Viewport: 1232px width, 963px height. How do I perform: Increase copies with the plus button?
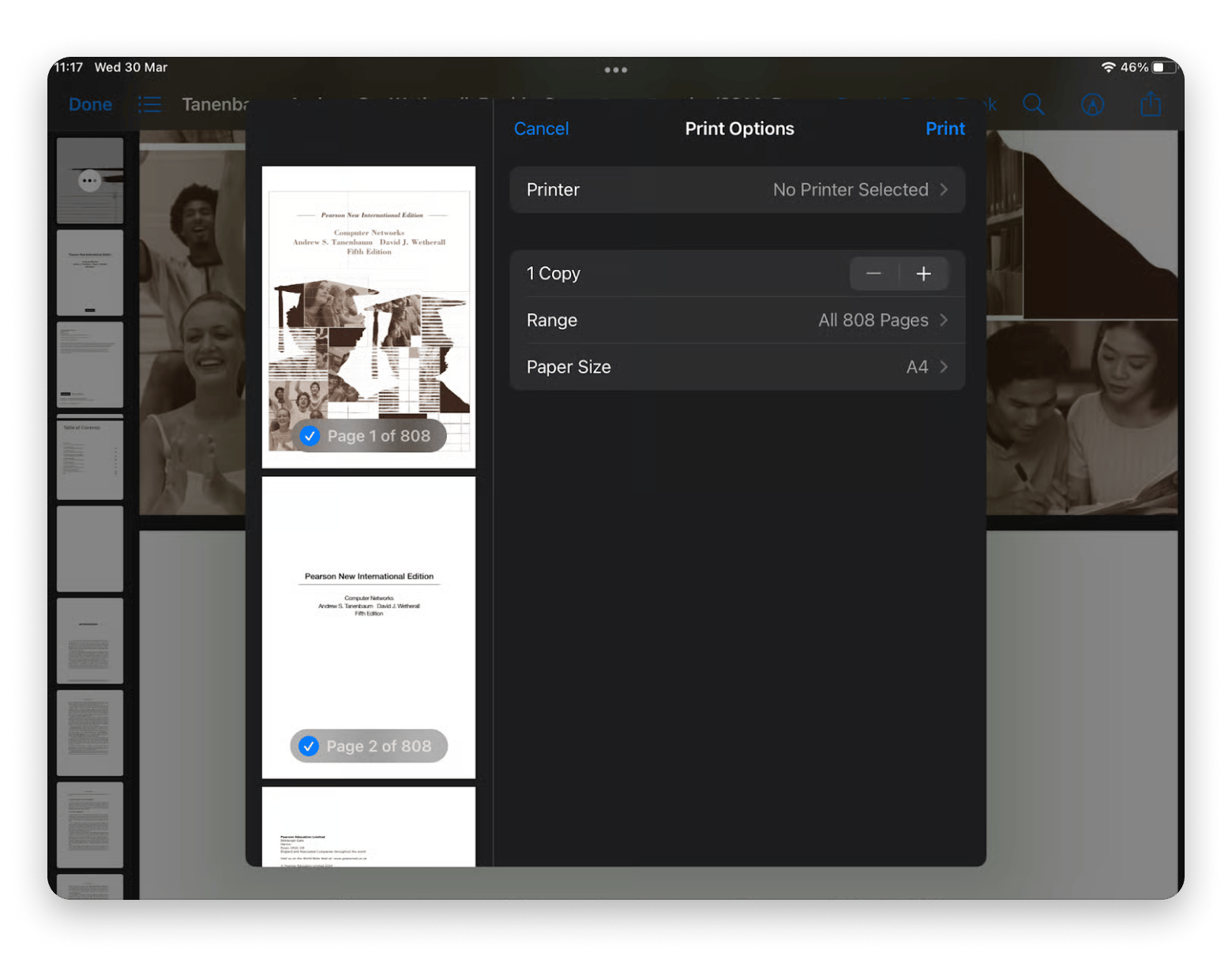click(x=923, y=274)
